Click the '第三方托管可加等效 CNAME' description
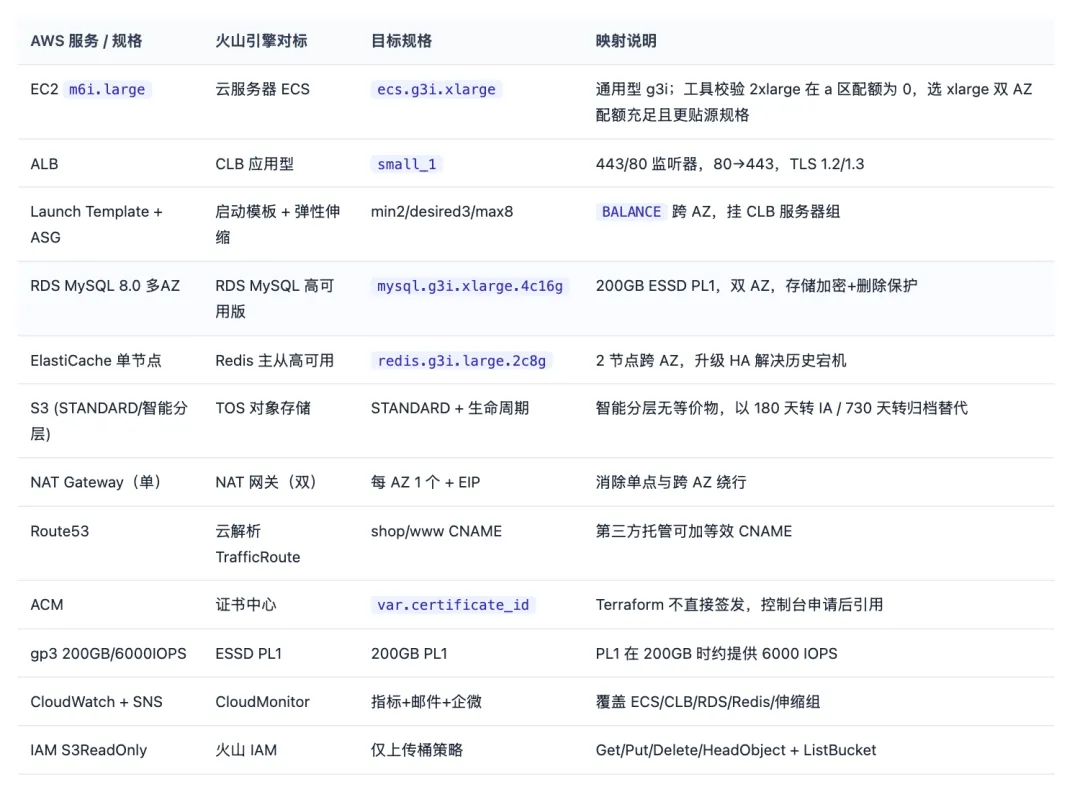1080x792 pixels. coord(694,531)
